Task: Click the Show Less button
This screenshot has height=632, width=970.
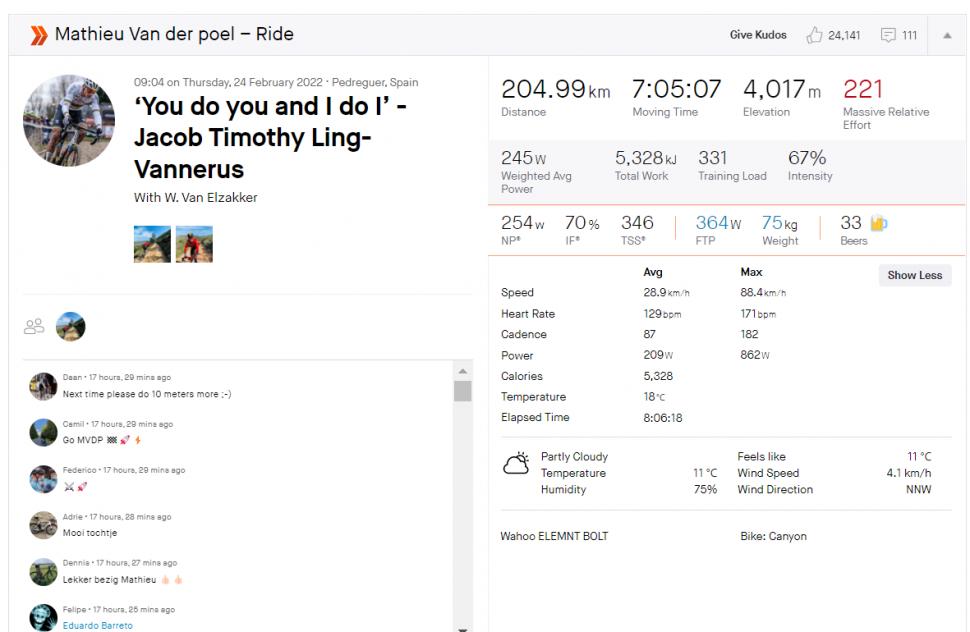Action: [914, 275]
